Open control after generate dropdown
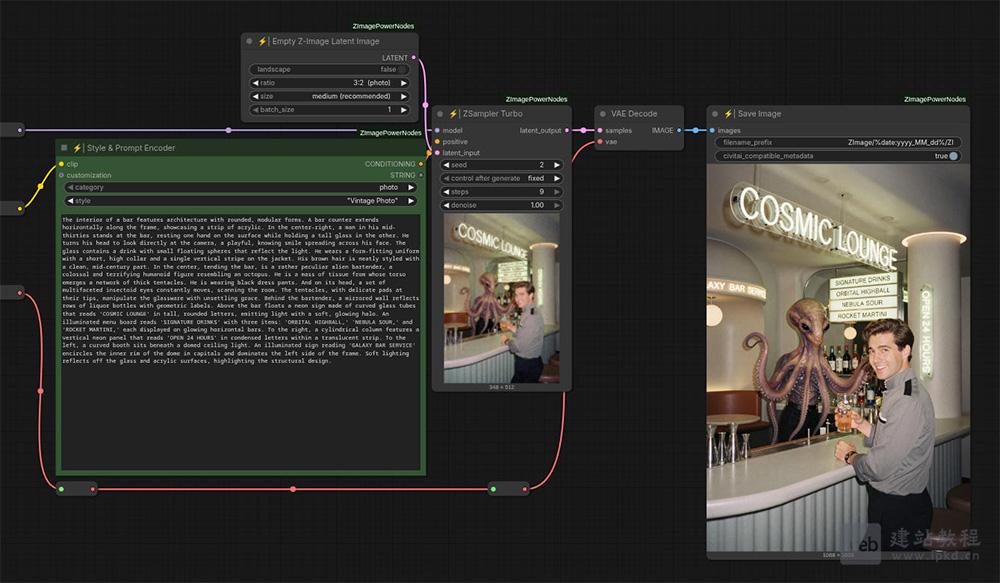Image resolution: width=1000 pixels, height=583 pixels. click(x=501, y=178)
